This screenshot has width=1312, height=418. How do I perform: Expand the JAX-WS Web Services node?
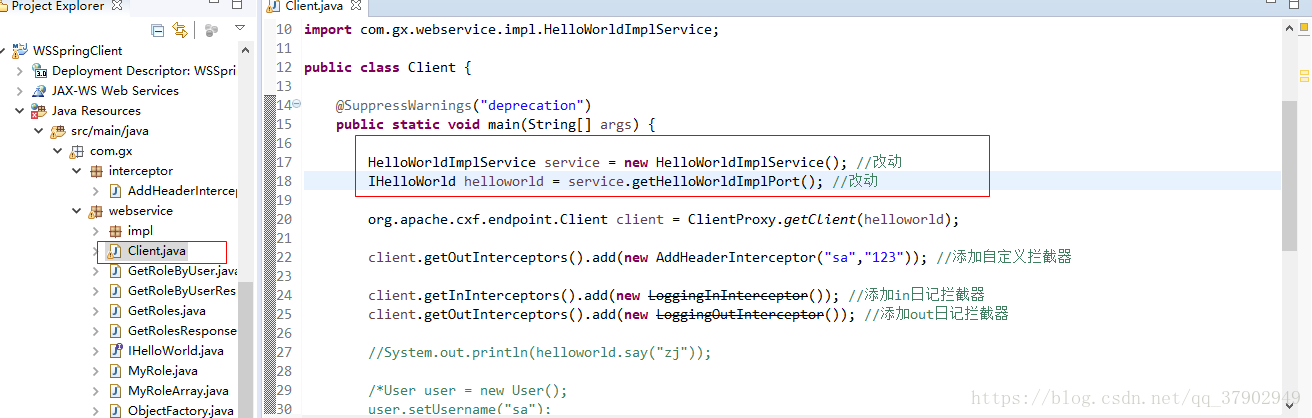(20, 91)
